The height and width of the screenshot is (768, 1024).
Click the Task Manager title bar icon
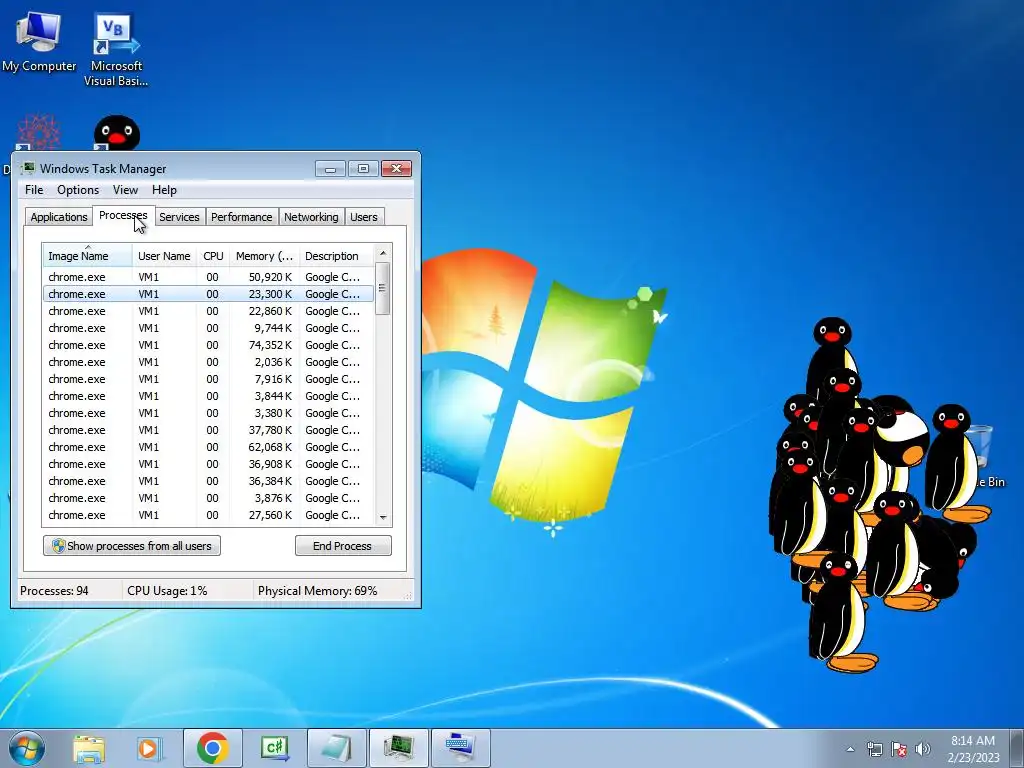[x=27, y=168]
